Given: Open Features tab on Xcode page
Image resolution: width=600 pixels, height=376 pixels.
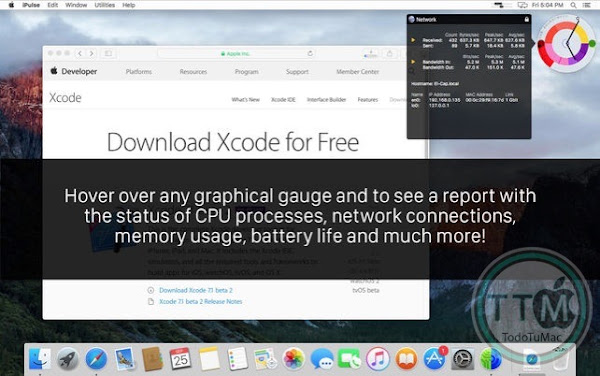Looking at the screenshot, I should click(368, 99).
